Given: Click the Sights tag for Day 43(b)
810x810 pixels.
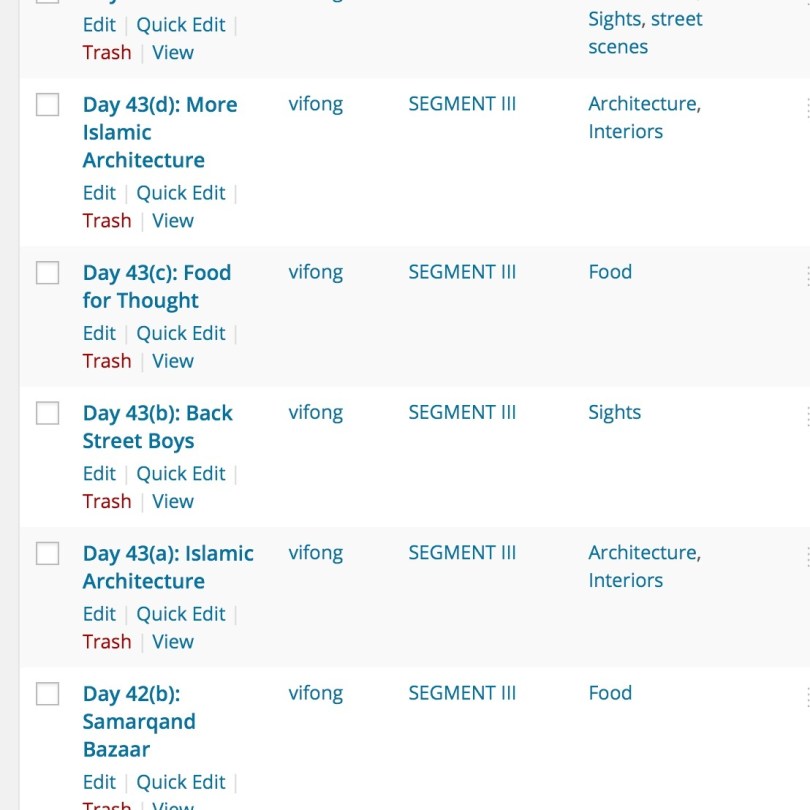Looking at the screenshot, I should tap(614, 412).
